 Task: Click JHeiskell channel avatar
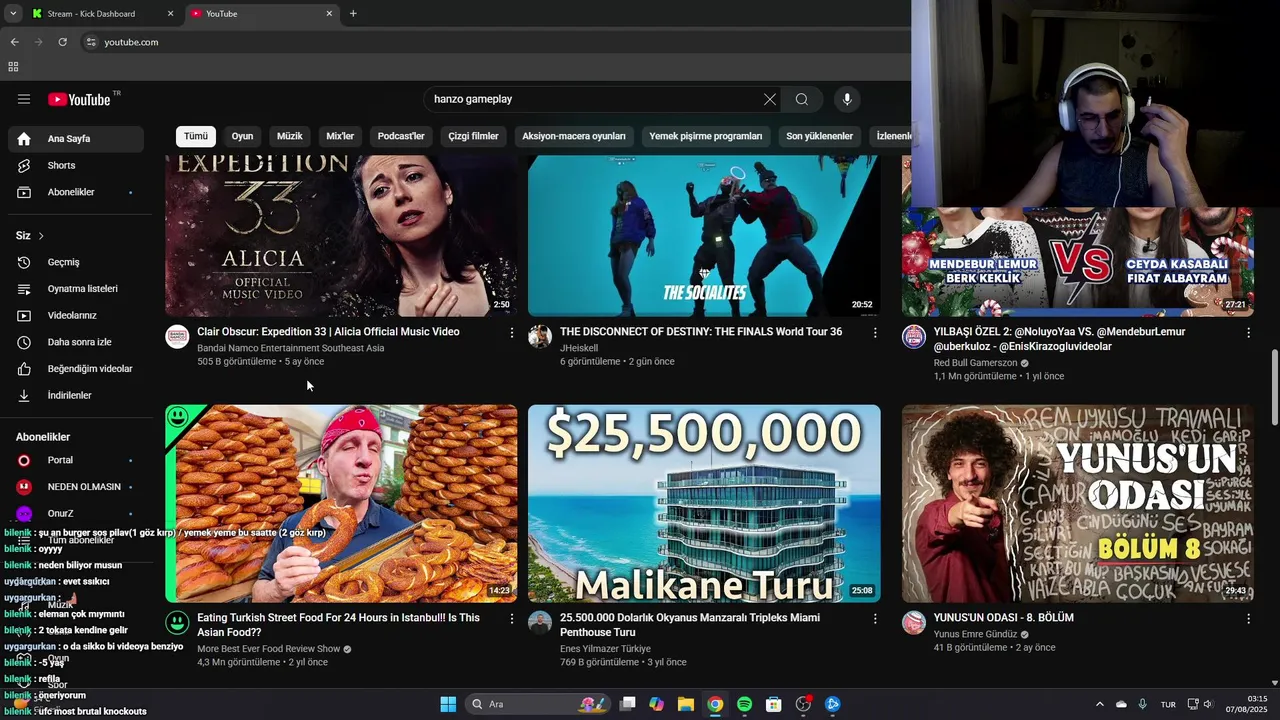point(540,336)
